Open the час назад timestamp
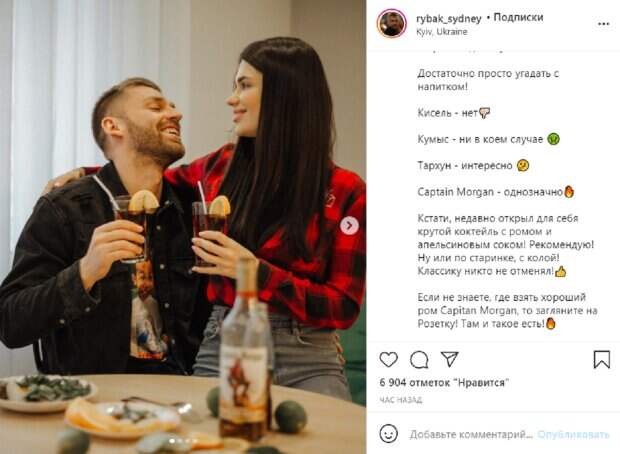This screenshot has height=454, width=620. (401, 400)
